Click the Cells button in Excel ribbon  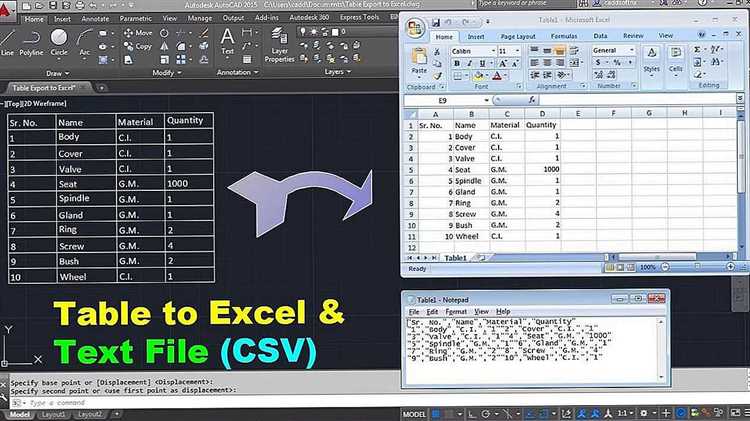pos(675,60)
